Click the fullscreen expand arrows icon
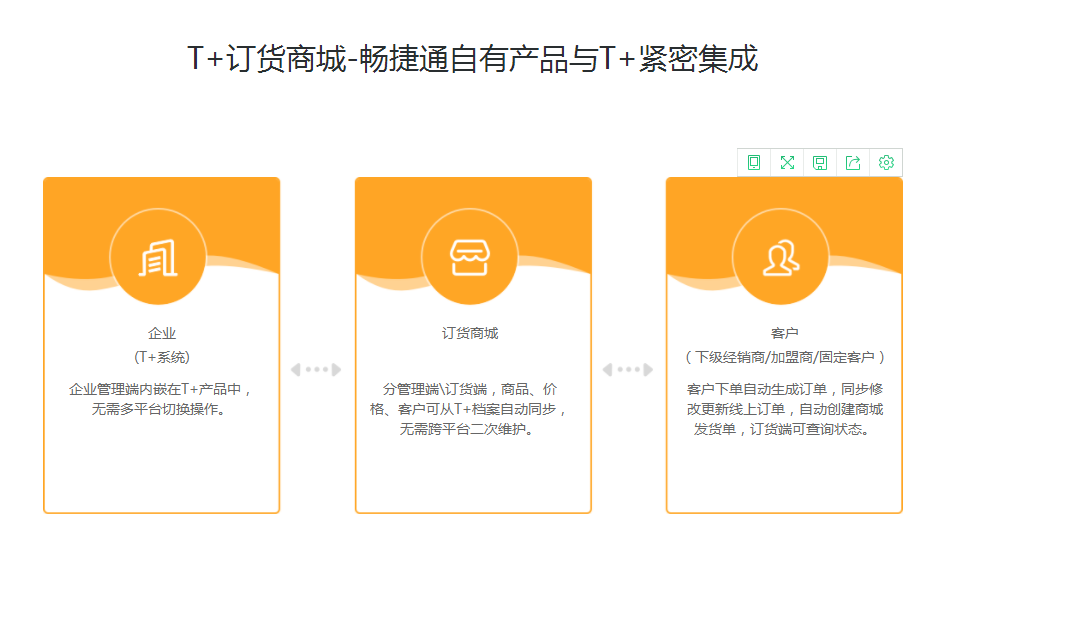This screenshot has width=1072, height=630. [x=787, y=163]
